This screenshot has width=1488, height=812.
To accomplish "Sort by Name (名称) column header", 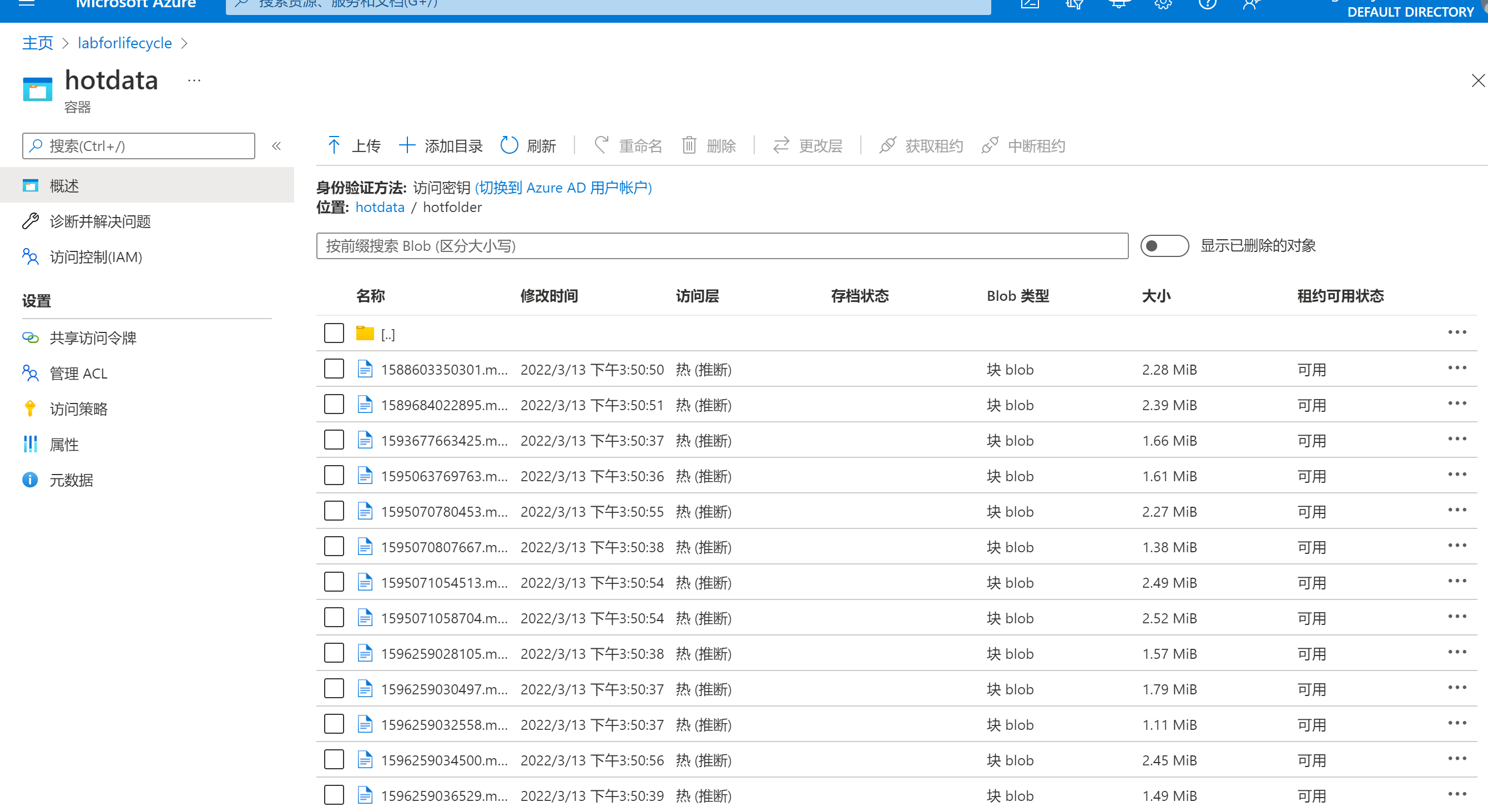I will point(371,296).
